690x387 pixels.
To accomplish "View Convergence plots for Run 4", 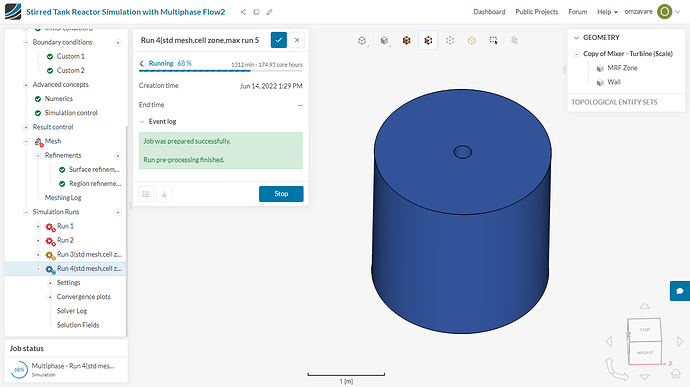I will [x=84, y=297].
